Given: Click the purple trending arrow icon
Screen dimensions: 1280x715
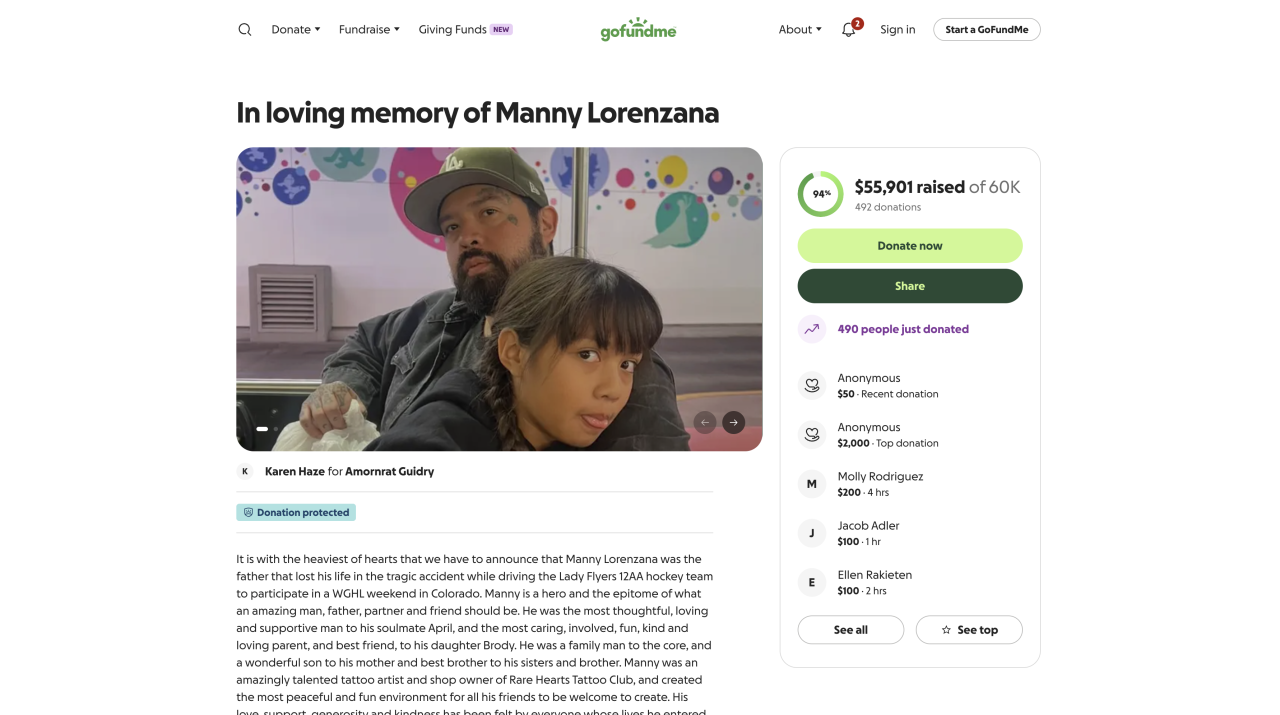Looking at the screenshot, I should click(x=812, y=329).
